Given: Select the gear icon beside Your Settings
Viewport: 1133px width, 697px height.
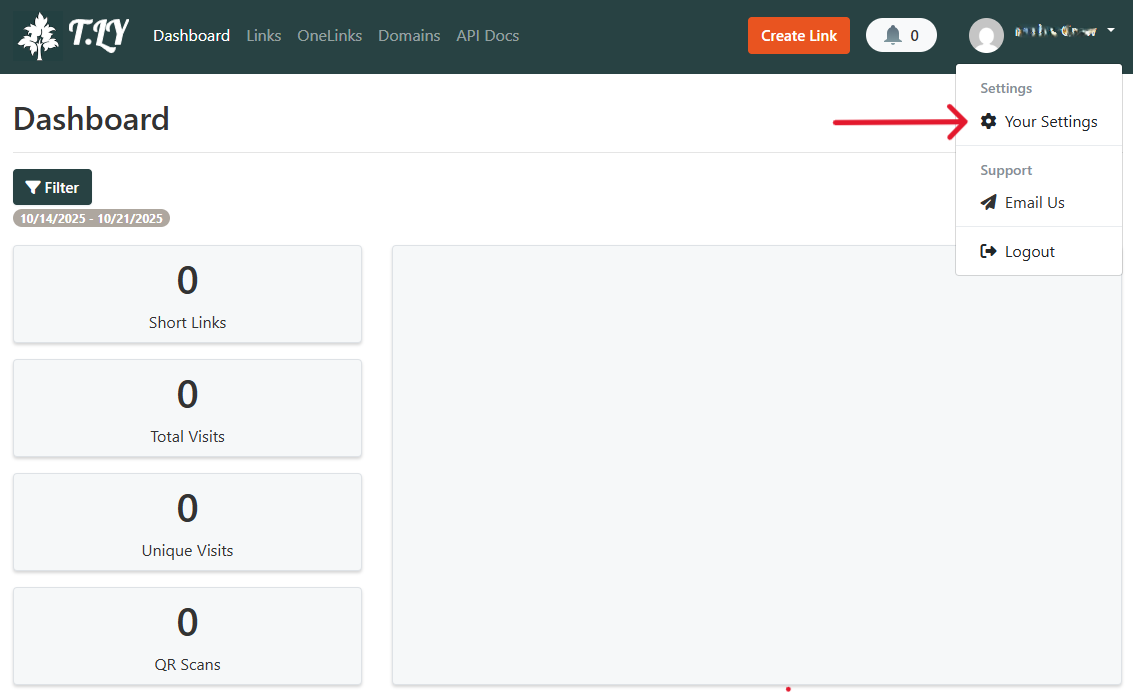Looking at the screenshot, I should (988, 121).
